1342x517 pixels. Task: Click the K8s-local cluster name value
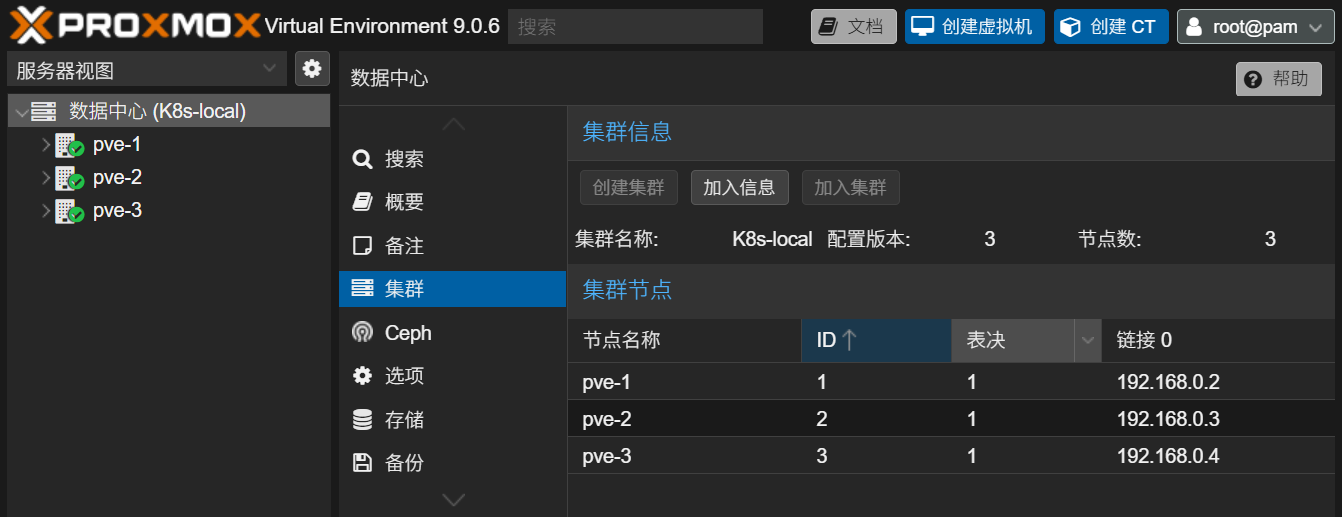click(x=772, y=240)
